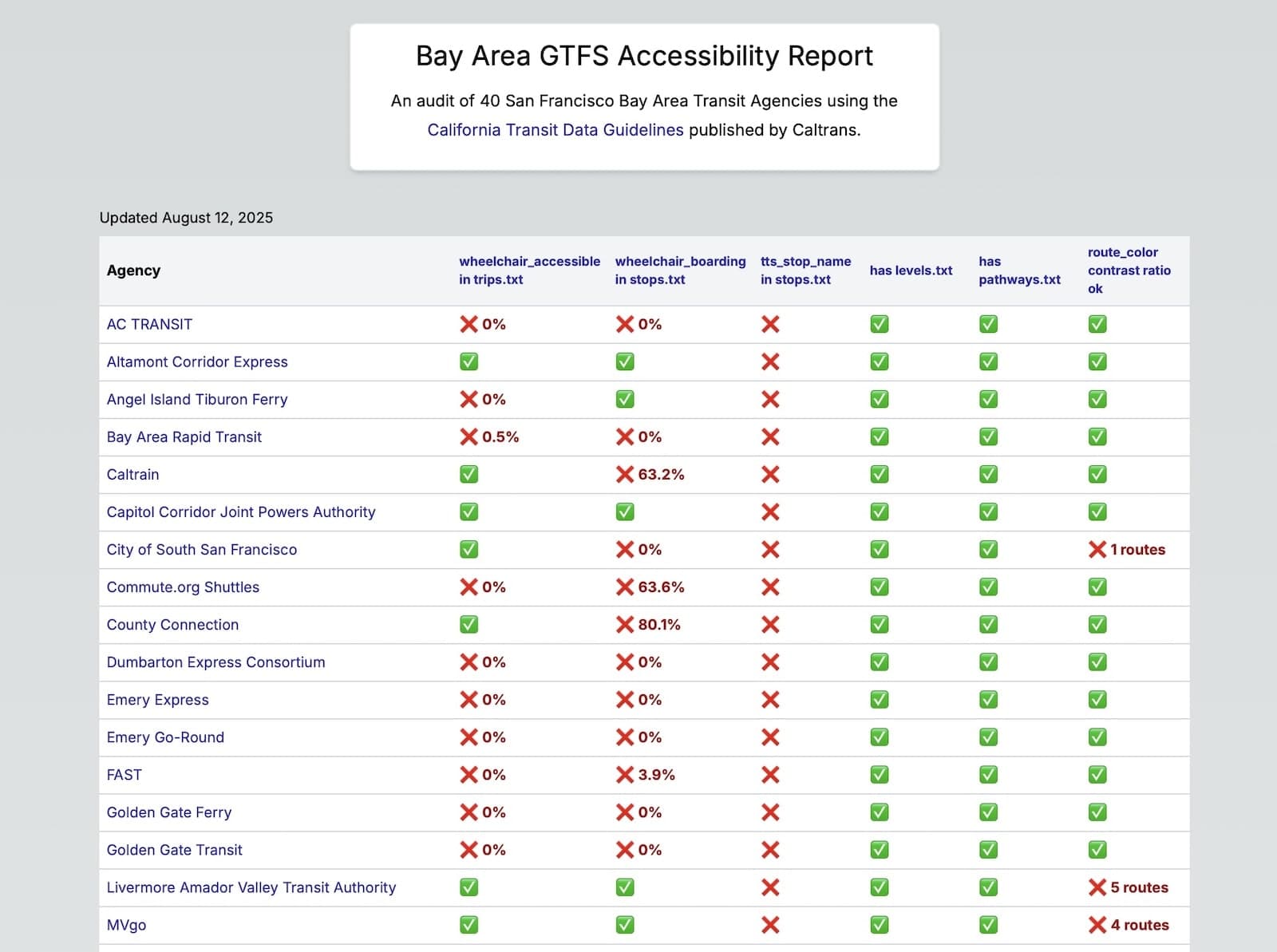Open the Bay Area Rapid Transit link

pyautogui.click(x=184, y=436)
